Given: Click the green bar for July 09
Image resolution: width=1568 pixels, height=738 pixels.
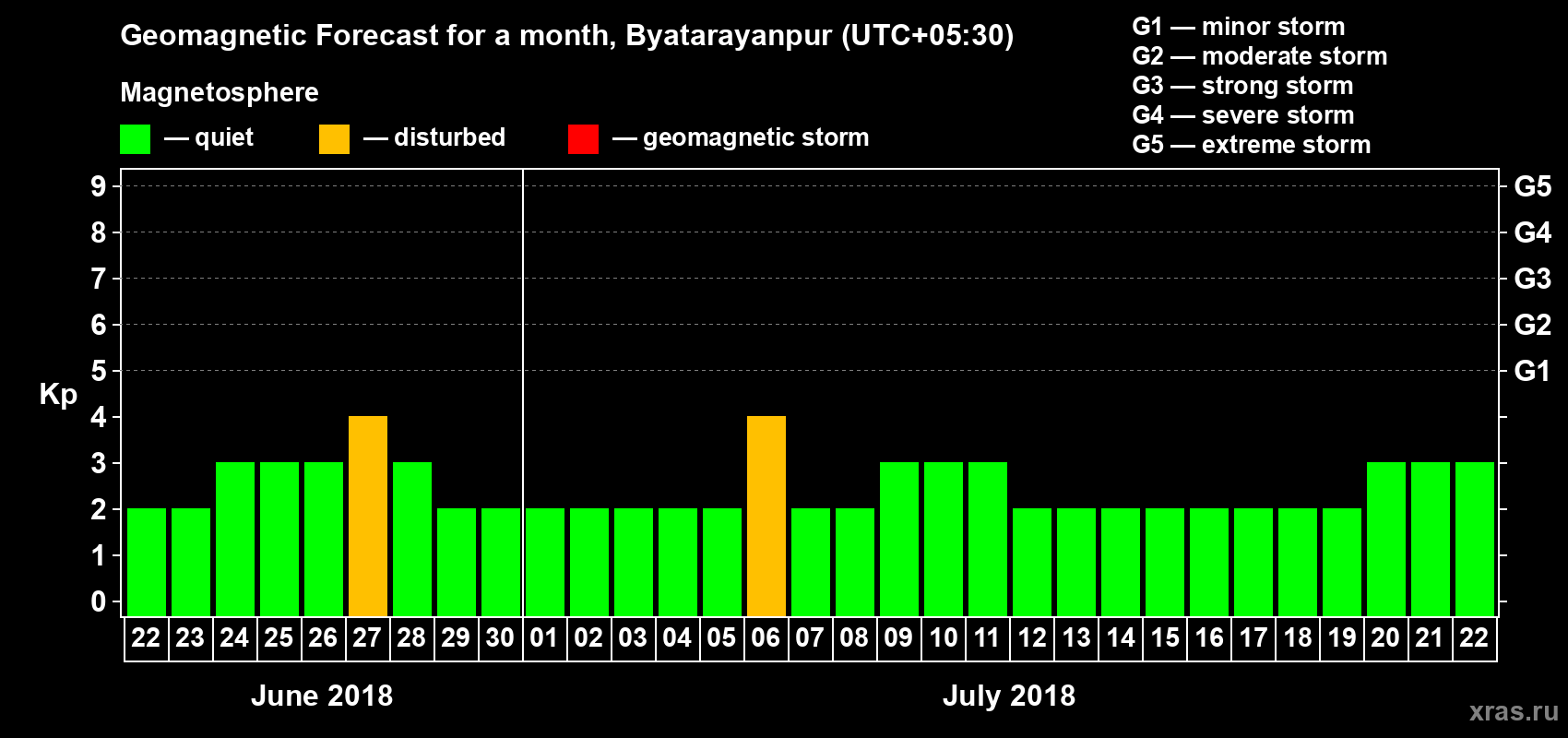Looking at the screenshot, I should click(x=899, y=539).
